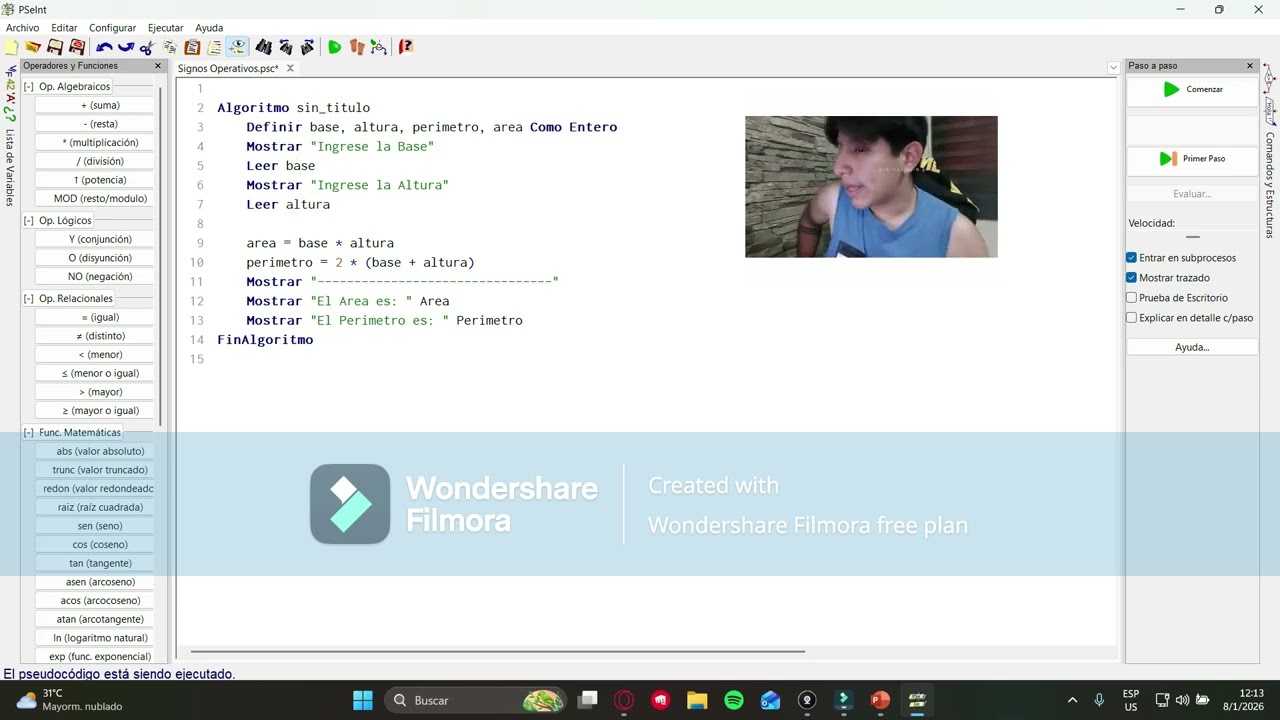Collapse the Op. Algebraicos section
Viewport: 1280px width, 720px height.
click(29, 87)
